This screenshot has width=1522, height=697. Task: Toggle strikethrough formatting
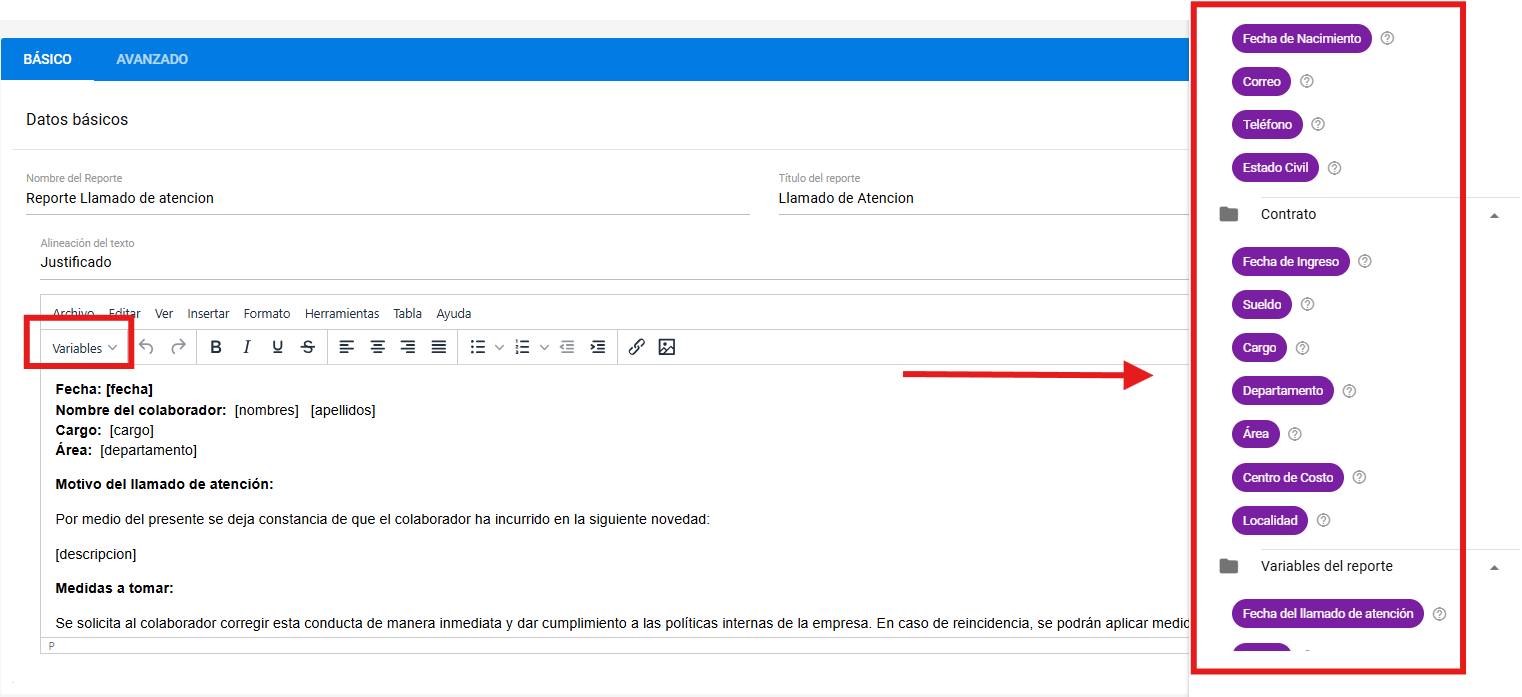tap(308, 347)
